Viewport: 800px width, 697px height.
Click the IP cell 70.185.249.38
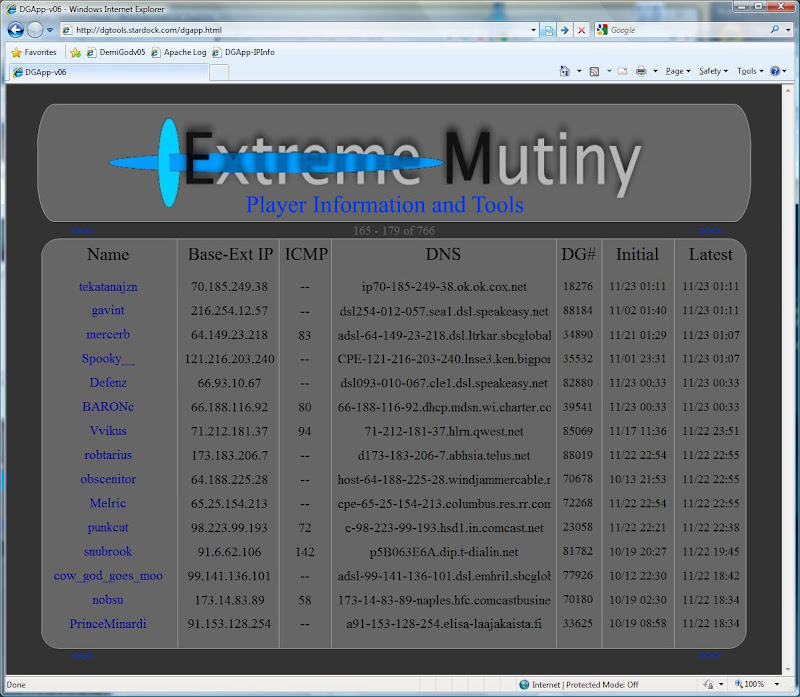pos(229,287)
